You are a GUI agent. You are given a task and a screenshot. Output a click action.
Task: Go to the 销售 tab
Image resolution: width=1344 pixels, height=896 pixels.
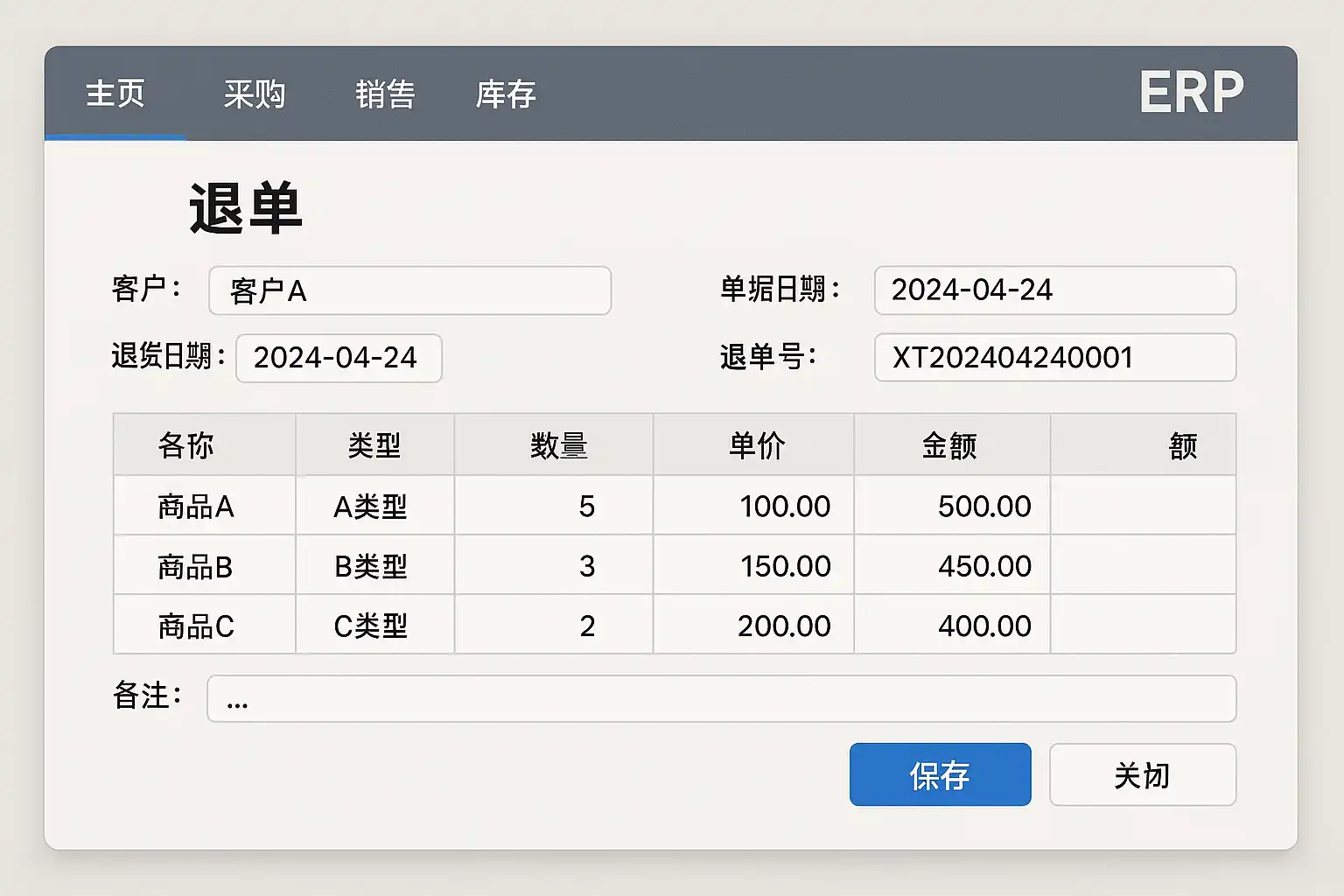click(385, 94)
